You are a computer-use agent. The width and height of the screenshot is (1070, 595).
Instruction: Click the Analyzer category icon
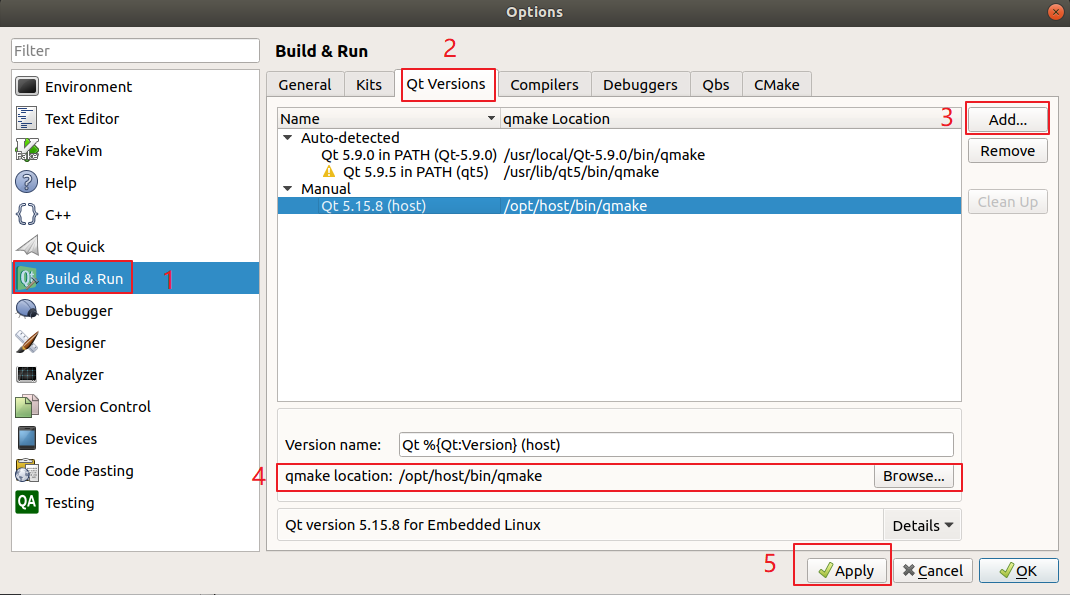pos(27,375)
